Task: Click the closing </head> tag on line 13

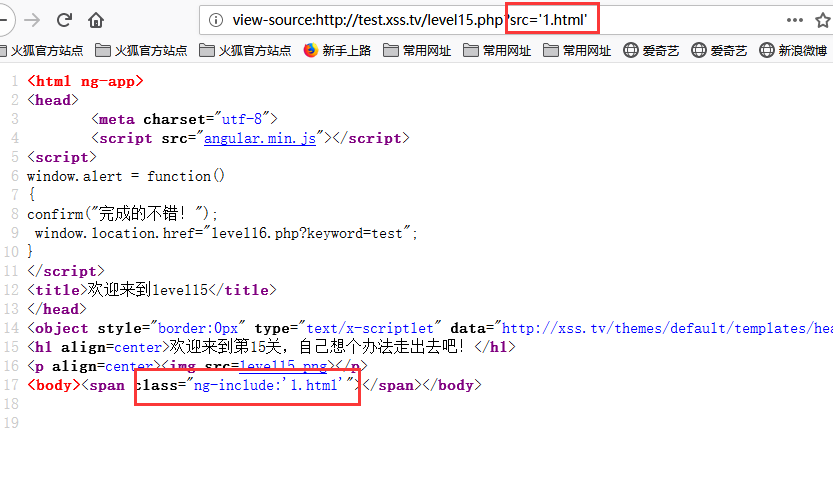Action: [x=57, y=309]
